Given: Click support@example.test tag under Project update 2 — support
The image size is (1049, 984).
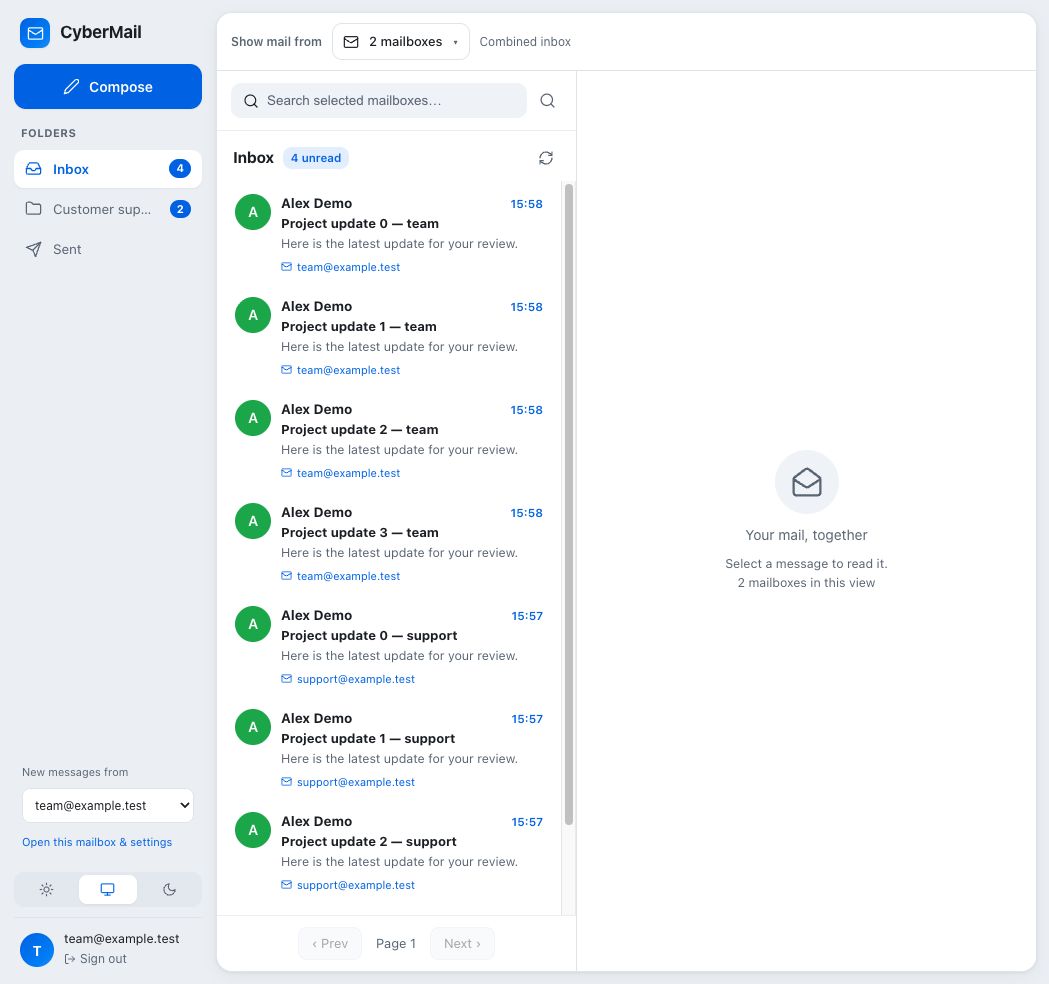Looking at the screenshot, I should click(x=348, y=885).
